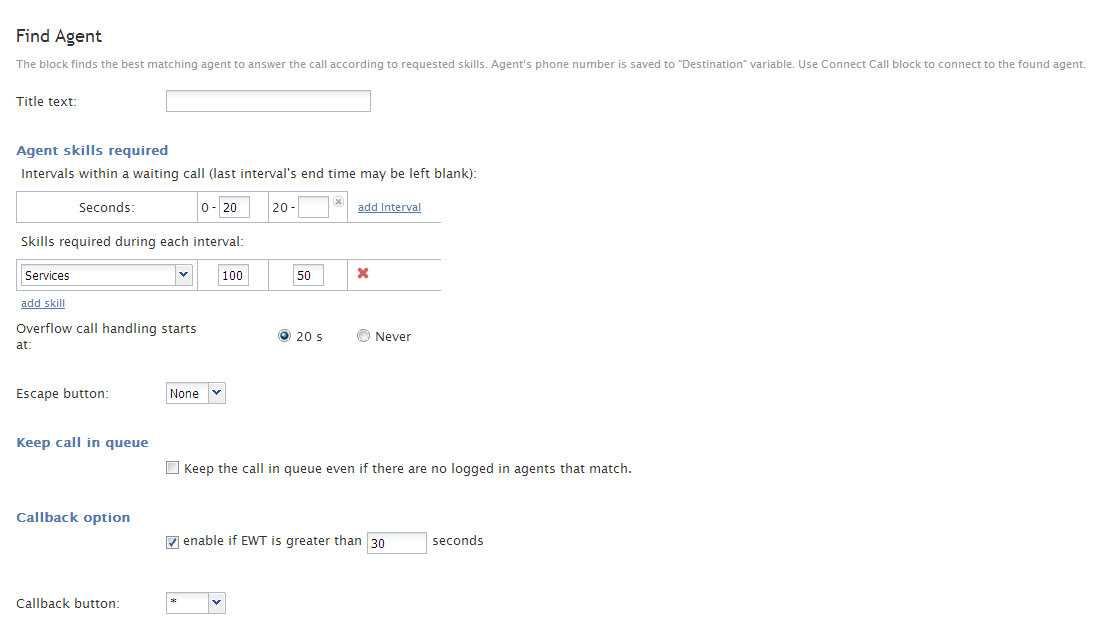Click the Agent skills required heading
Viewport: 1107px width, 637px height.
click(x=92, y=150)
